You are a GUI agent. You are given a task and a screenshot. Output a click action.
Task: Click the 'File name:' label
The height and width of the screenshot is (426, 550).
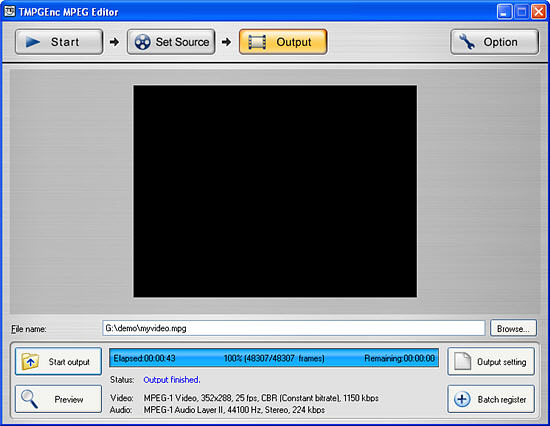(29, 329)
